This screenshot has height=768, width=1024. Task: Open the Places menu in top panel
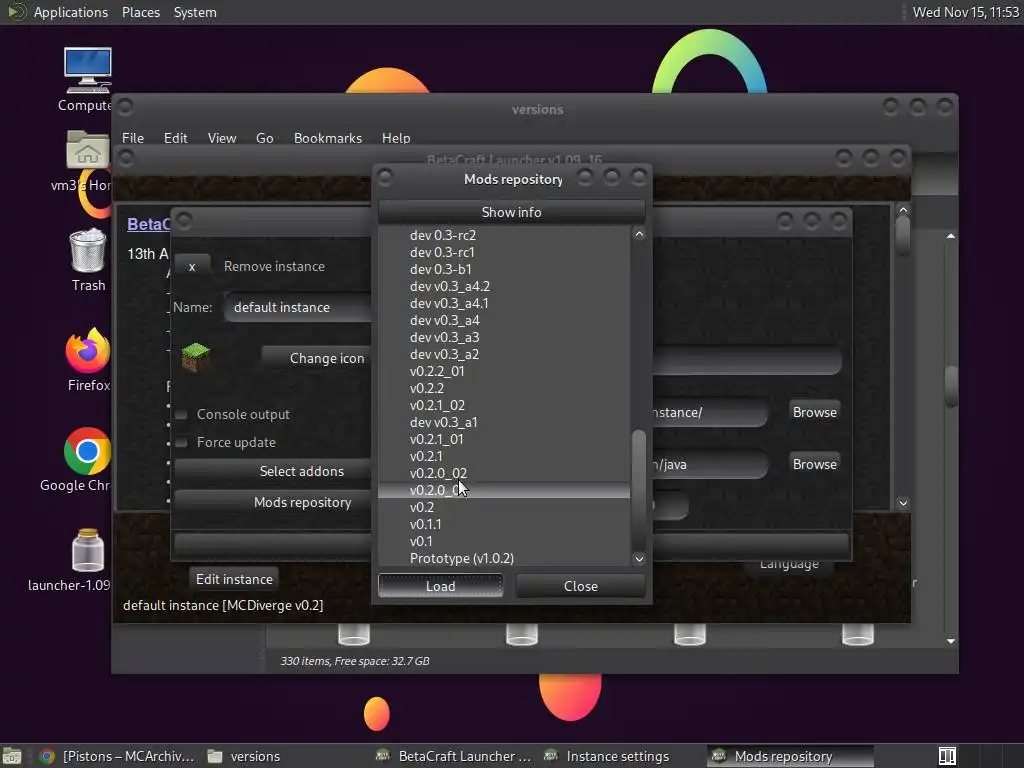pos(141,12)
